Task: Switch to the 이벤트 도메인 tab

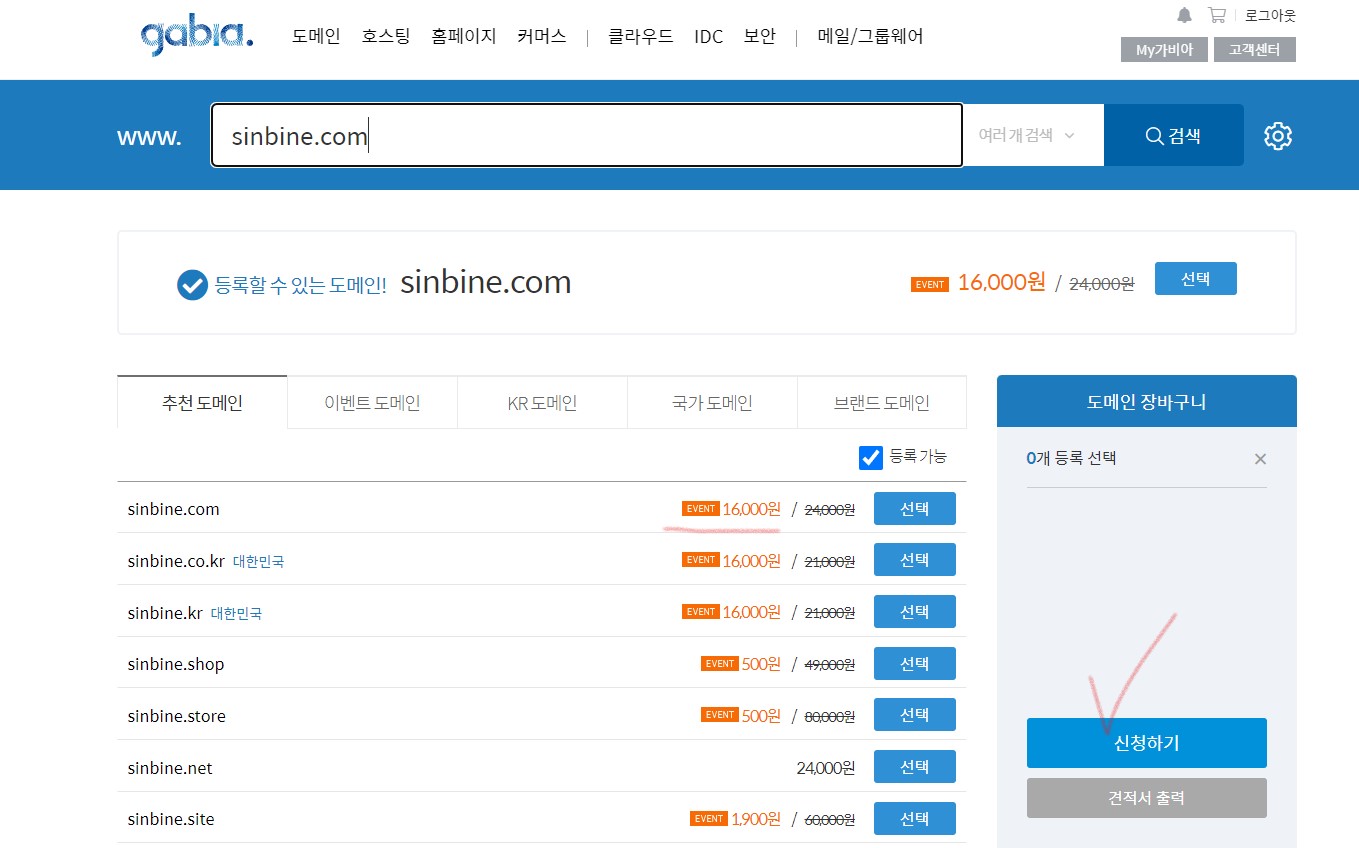Action: pos(372,402)
